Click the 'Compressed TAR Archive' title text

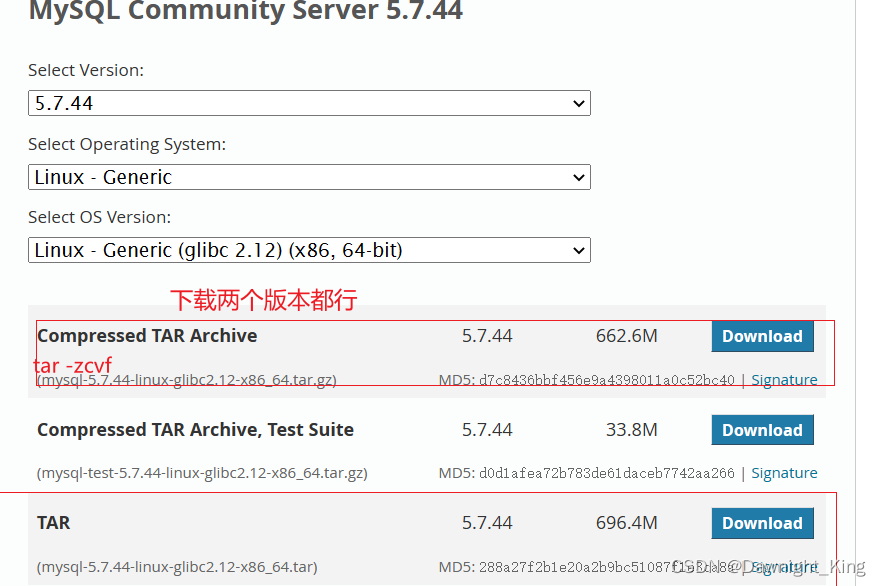tap(147, 335)
